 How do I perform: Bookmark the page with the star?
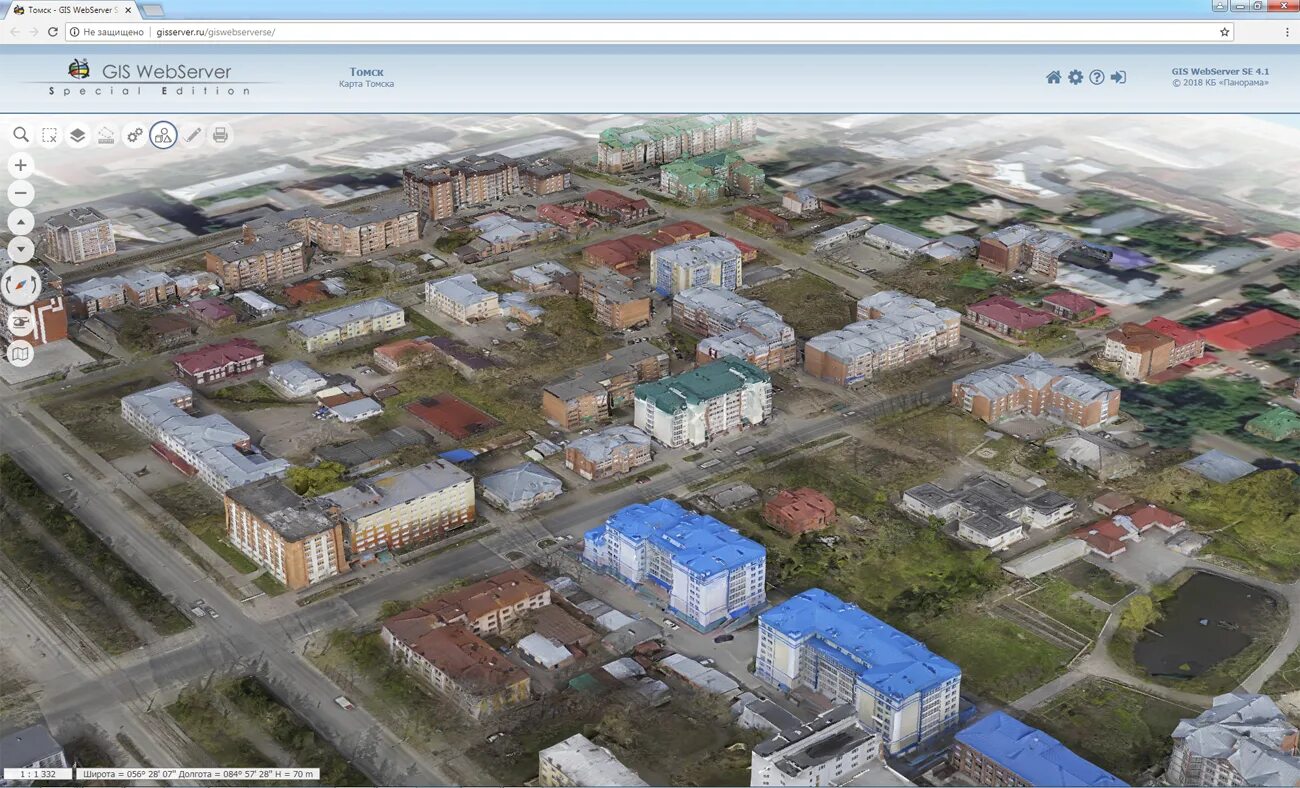[x=1224, y=32]
